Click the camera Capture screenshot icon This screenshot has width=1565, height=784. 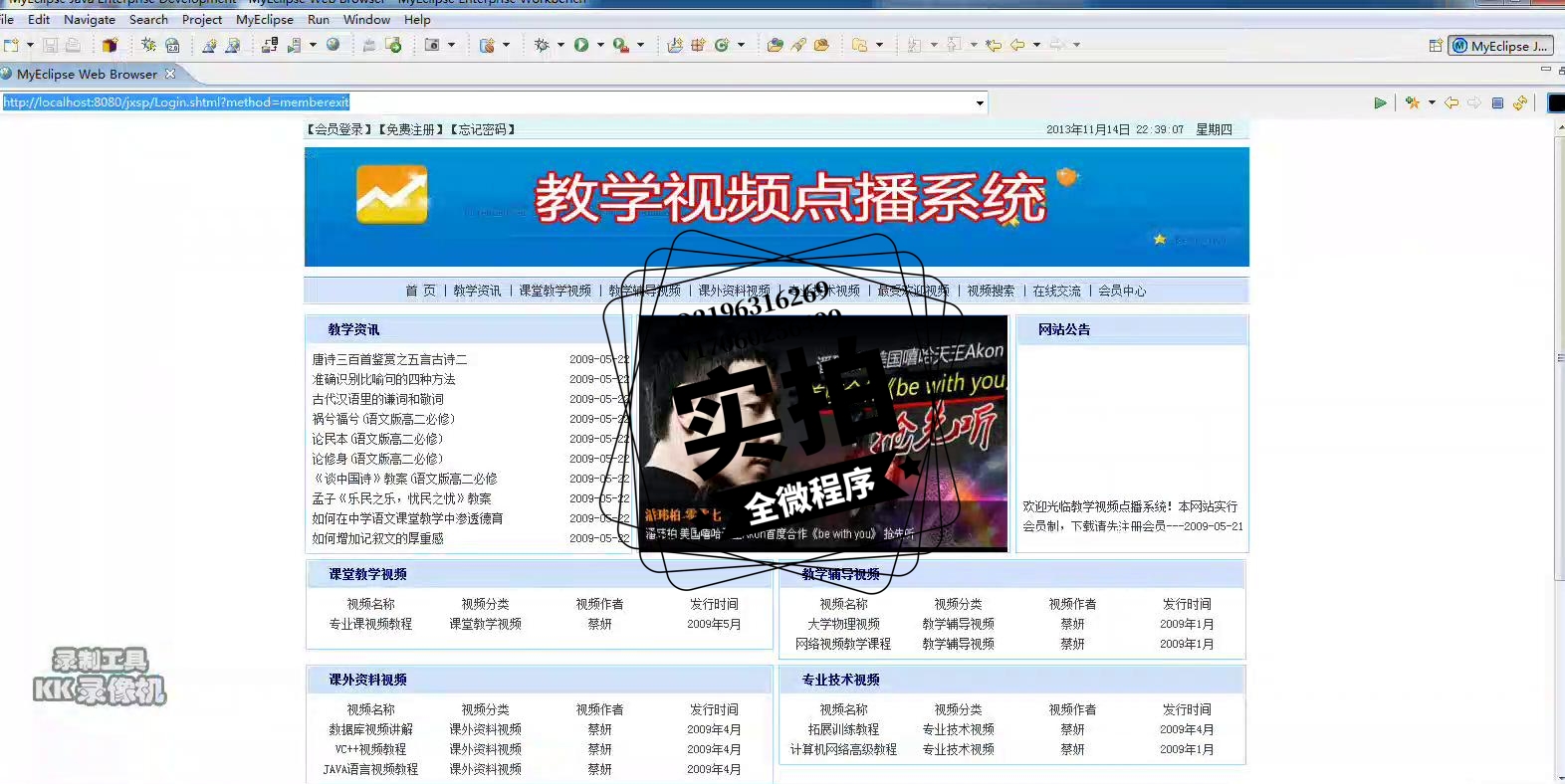click(x=432, y=45)
